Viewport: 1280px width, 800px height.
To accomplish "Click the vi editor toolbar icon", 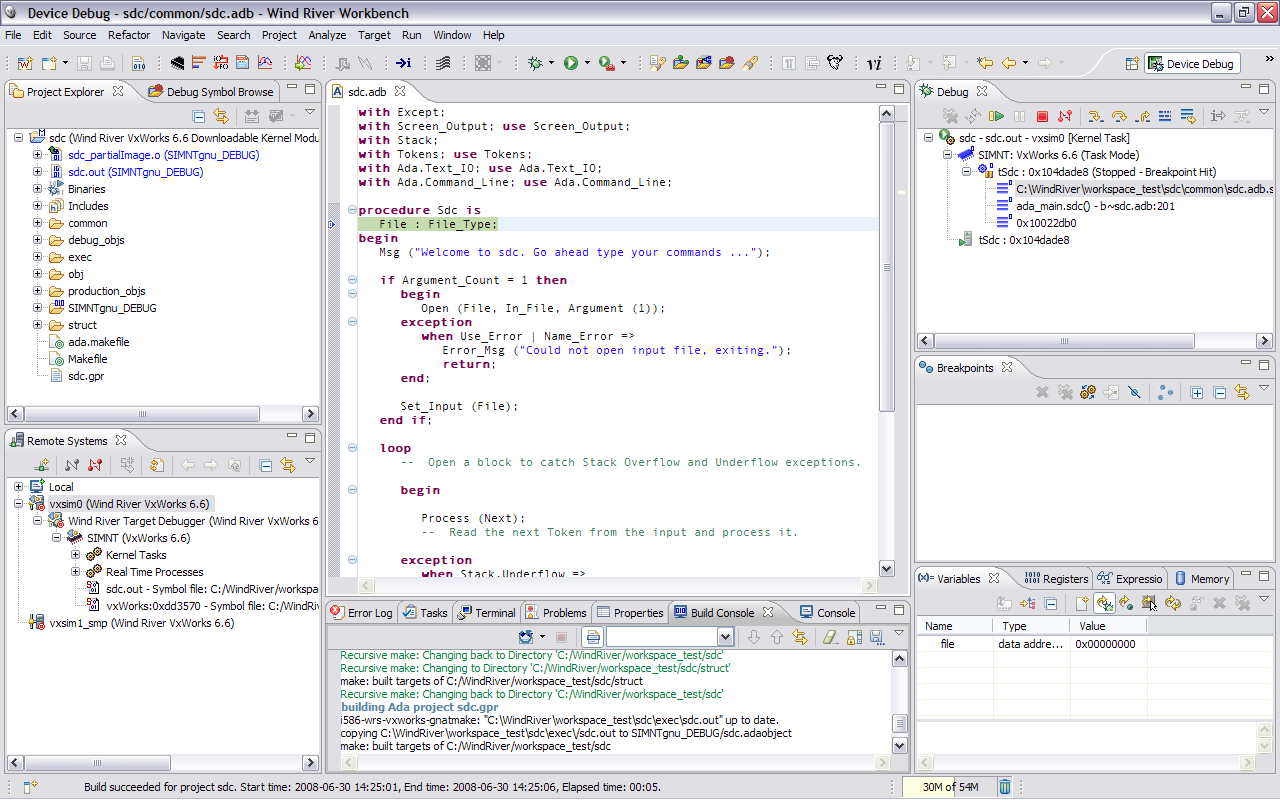I will coord(874,63).
